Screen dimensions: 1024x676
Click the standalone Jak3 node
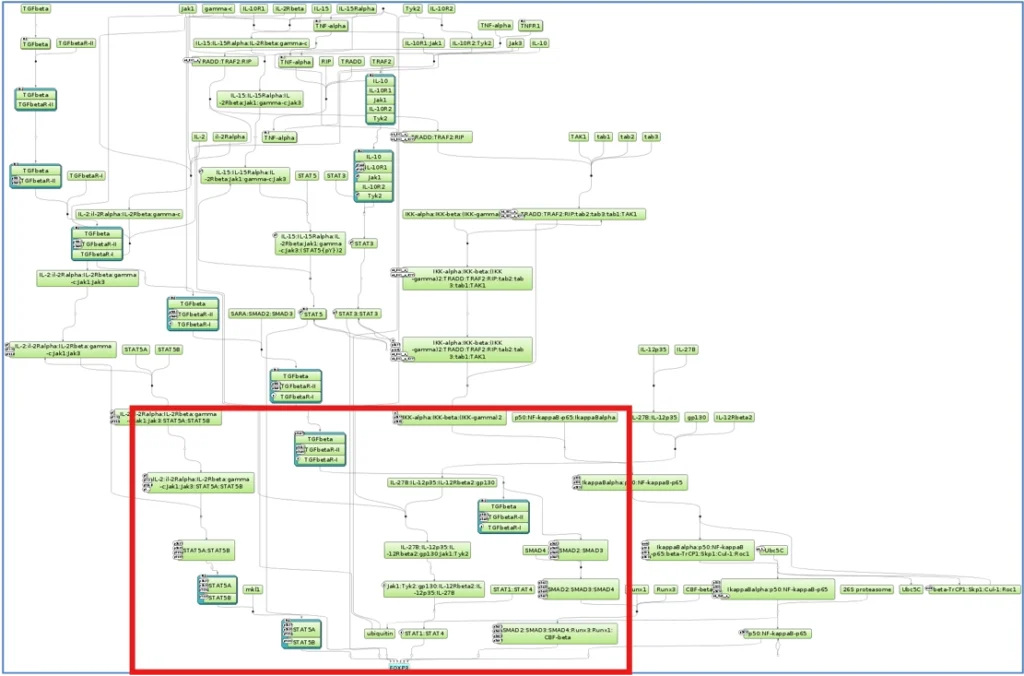515,44
